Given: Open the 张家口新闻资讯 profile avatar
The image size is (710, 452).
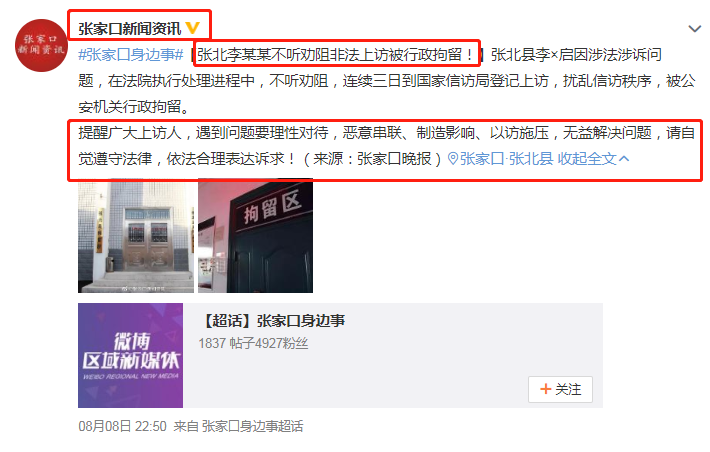Looking at the screenshot, I should click(x=41, y=45).
